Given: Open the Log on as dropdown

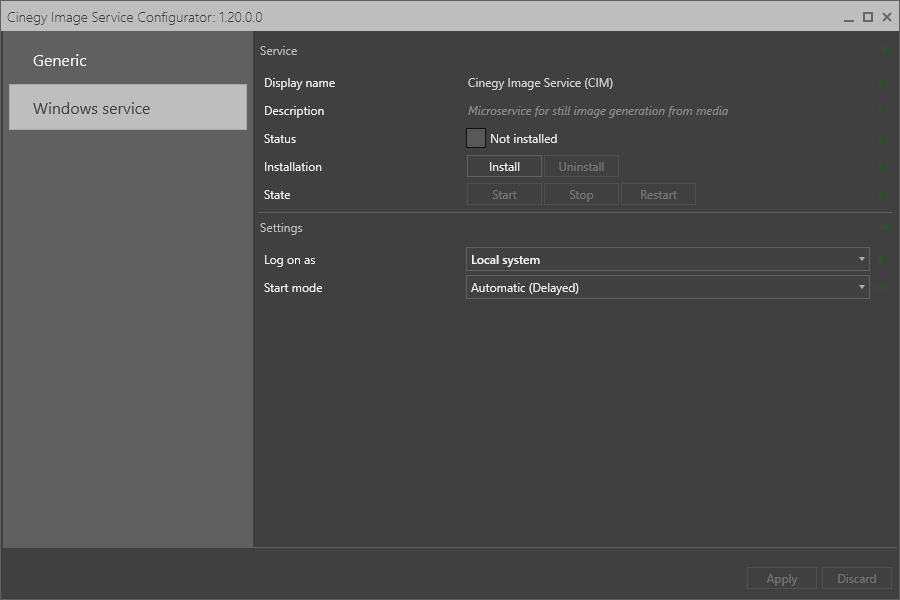Looking at the screenshot, I should (668, 260).
